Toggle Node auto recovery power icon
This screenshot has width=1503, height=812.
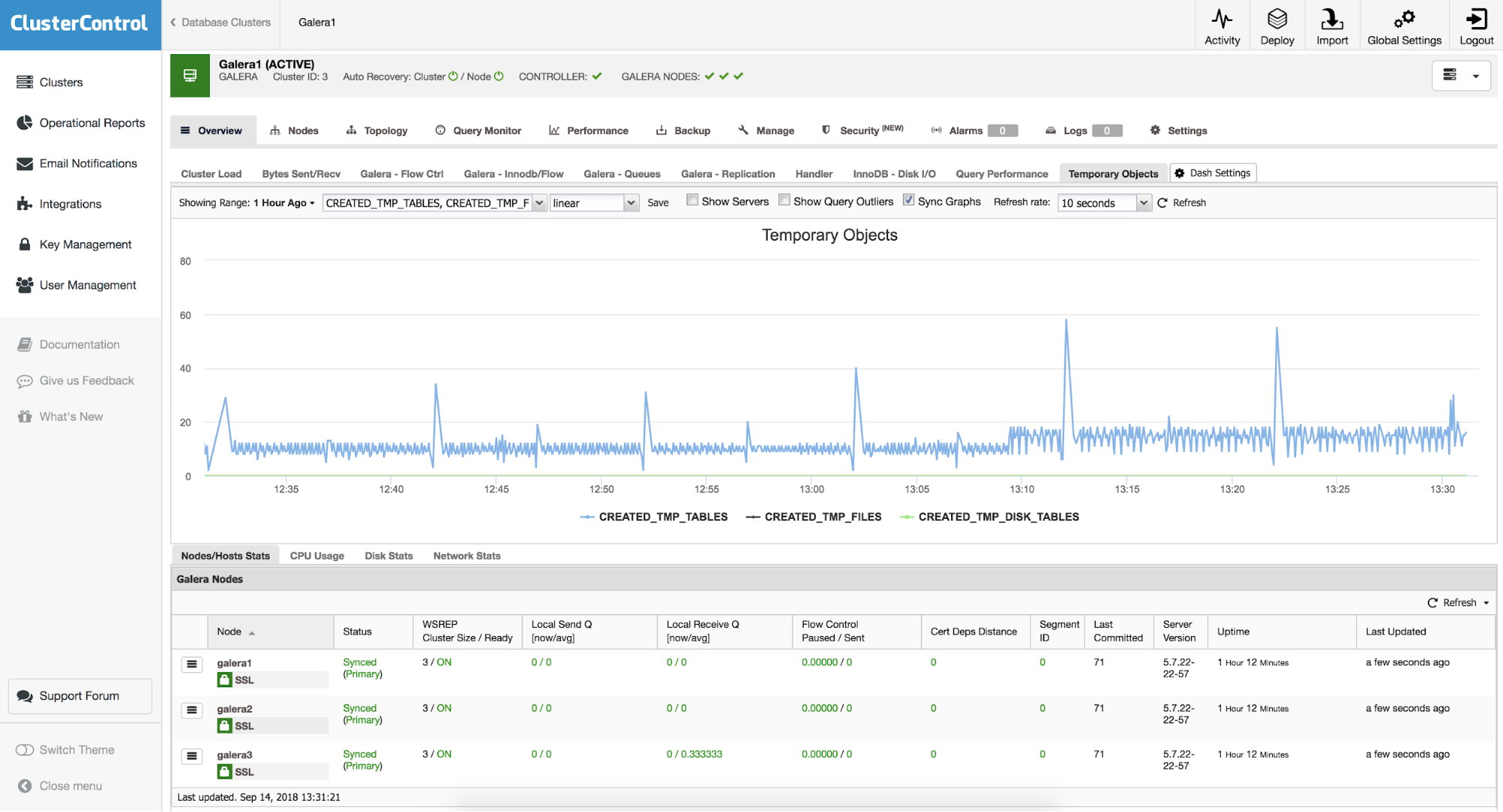tap(498, 76)
